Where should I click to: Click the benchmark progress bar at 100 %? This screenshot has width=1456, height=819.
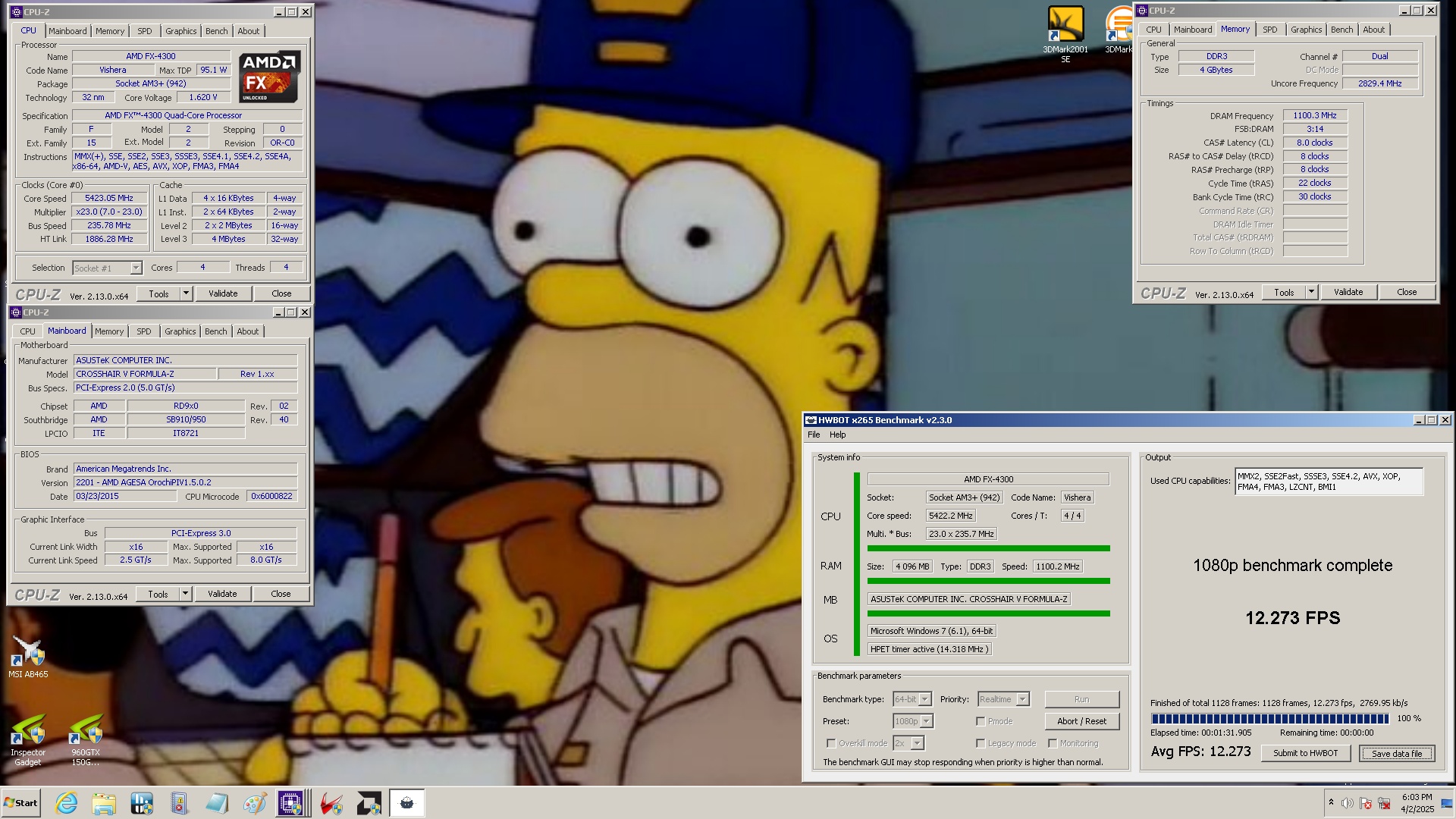pyautogui.click(x=1270, y=718)
